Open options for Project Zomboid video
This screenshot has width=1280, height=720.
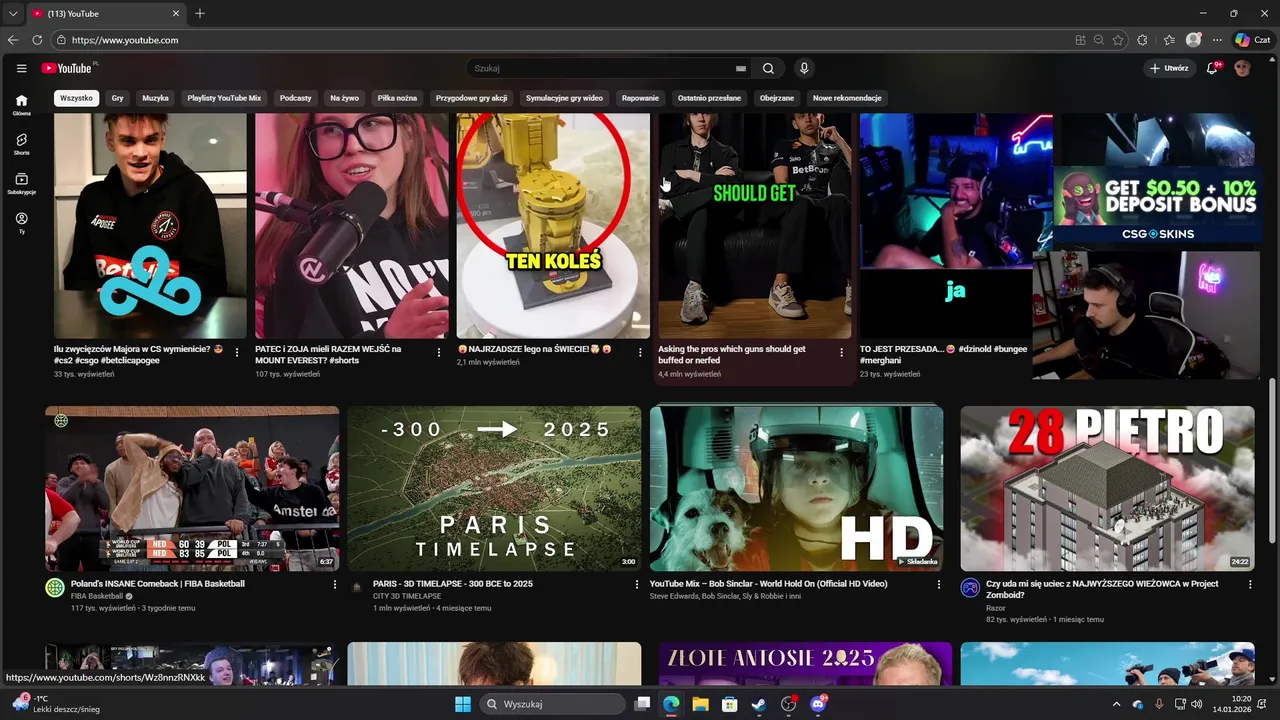pyautogui.click(x=1250, y=585)
